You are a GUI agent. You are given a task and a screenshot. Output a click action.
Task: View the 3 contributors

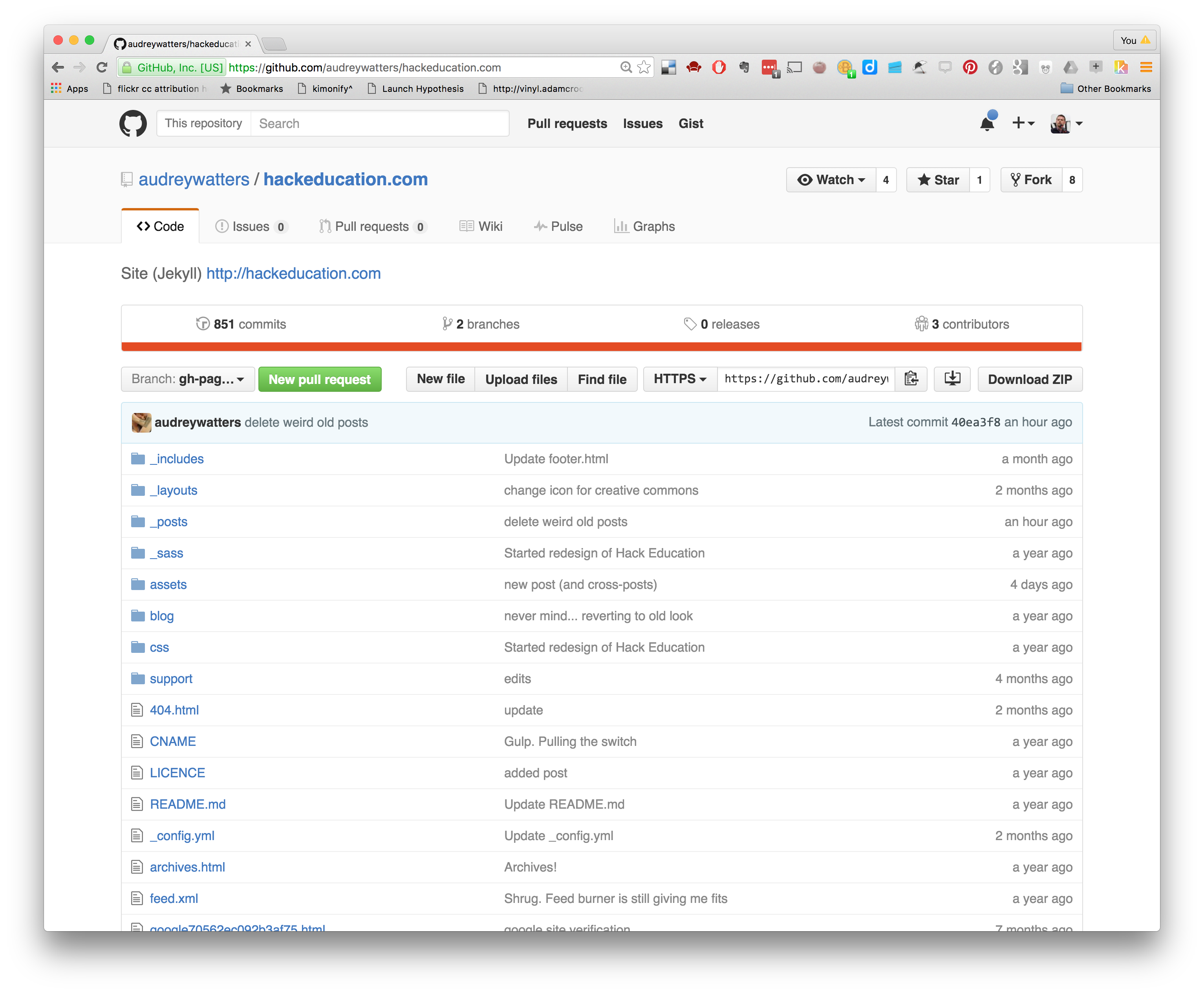(x=962, y=324)
